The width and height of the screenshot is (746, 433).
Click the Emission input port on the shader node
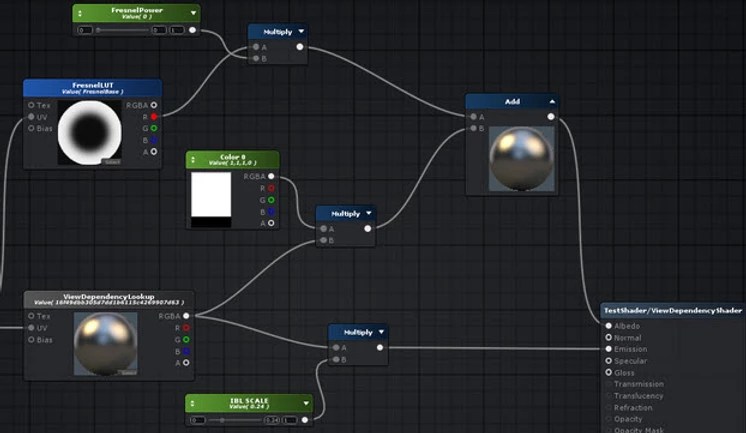click(x=608, y=349)
